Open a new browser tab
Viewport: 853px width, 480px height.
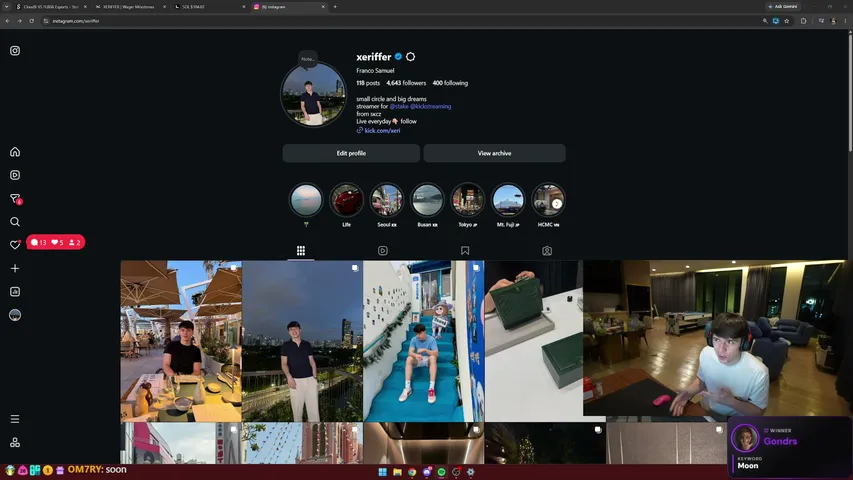pyautogui.click(x=335, y=7)
